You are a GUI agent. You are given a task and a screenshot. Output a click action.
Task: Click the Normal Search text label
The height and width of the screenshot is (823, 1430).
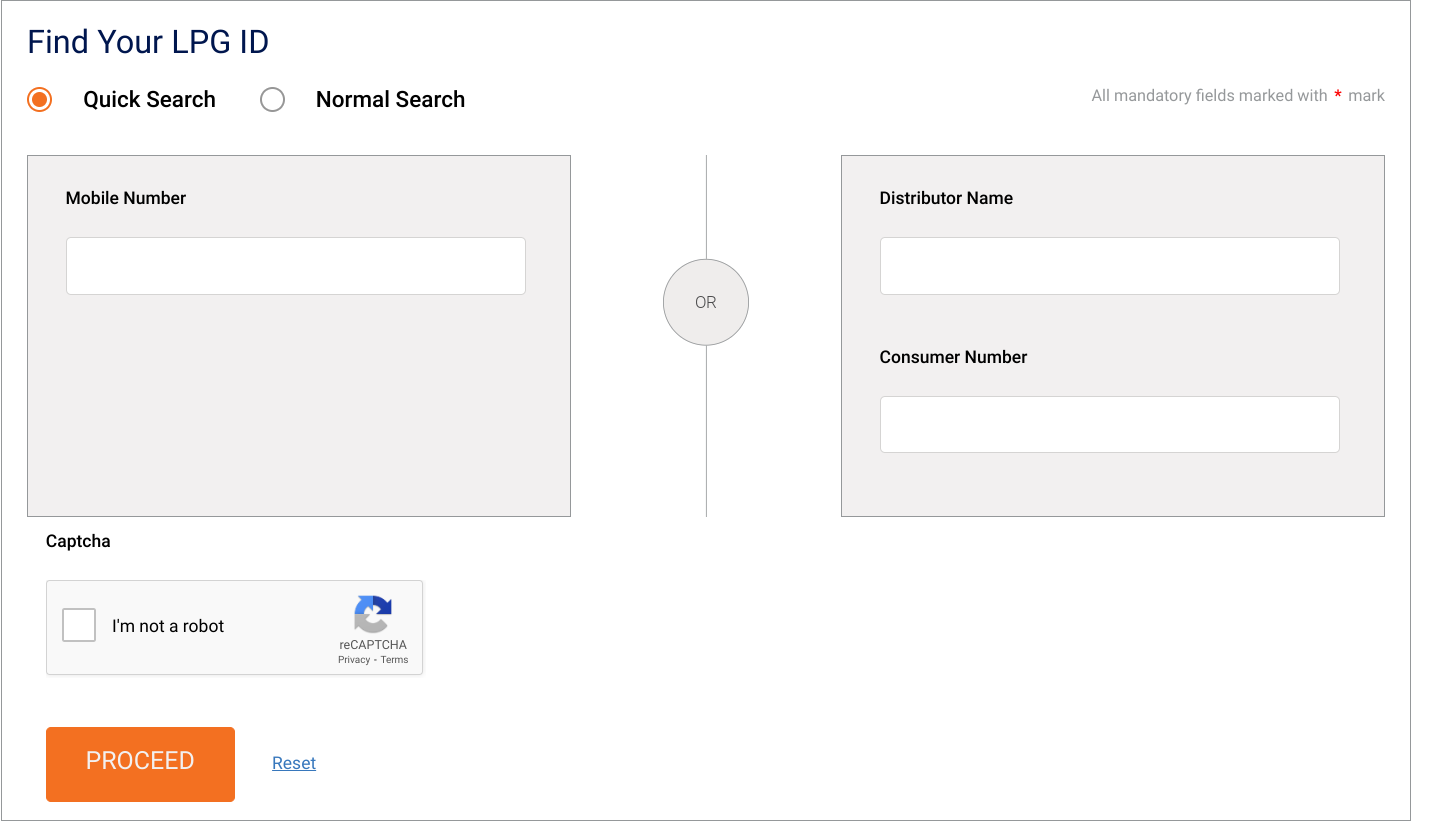point(390,100)
